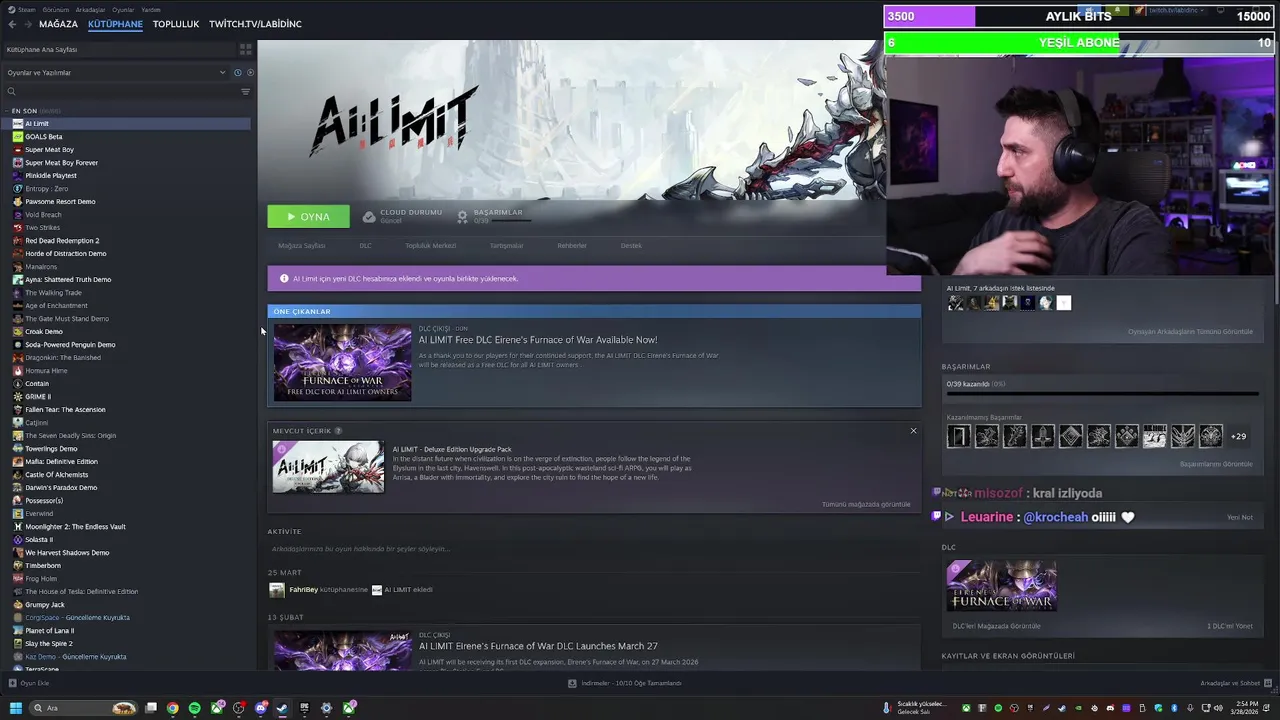Open Discord from the taskbar
Viewport: 1280px width, 720px height.
[x=261, y=708]
